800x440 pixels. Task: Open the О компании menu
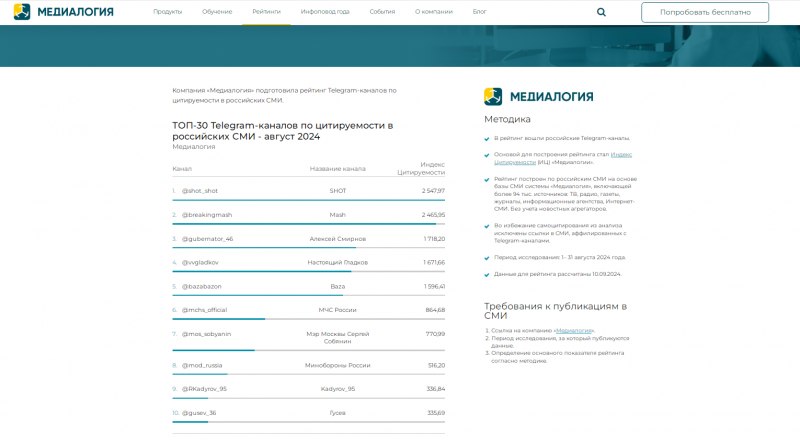pos(433,12)
